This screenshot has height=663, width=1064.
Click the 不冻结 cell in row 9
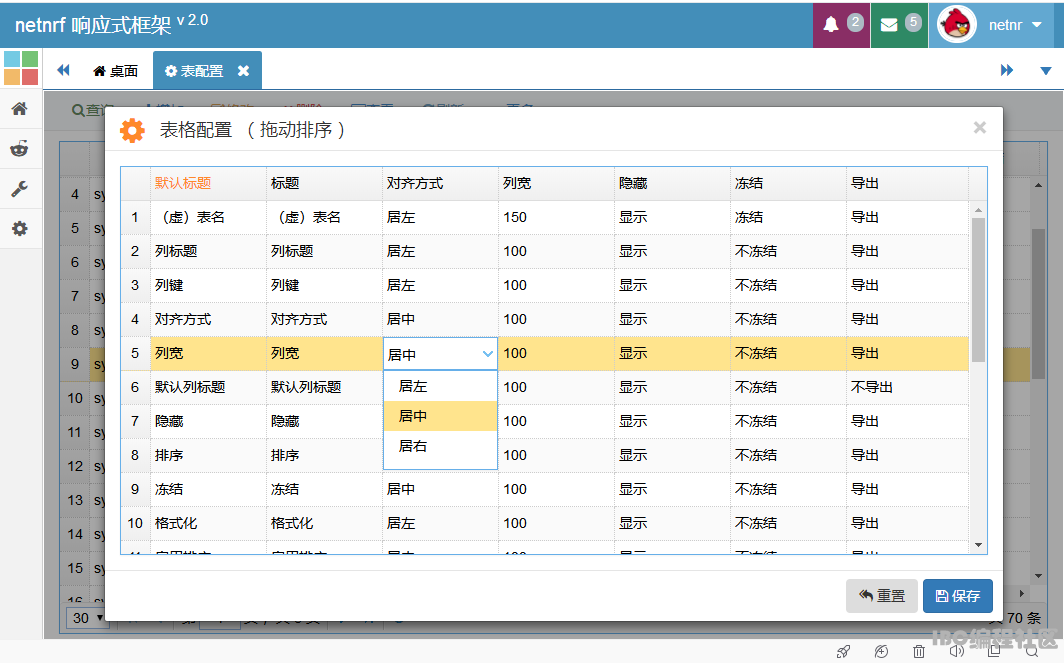coord(788,489)
